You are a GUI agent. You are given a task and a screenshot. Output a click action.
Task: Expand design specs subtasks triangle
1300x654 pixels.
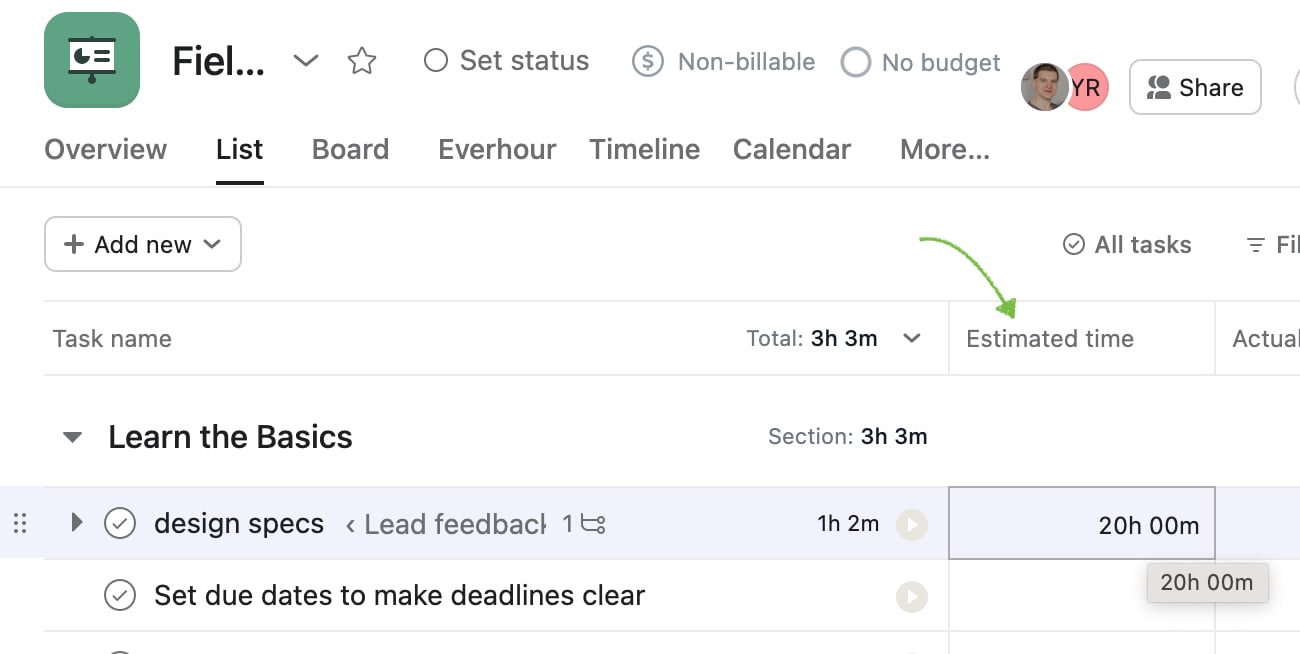(76, 522)
